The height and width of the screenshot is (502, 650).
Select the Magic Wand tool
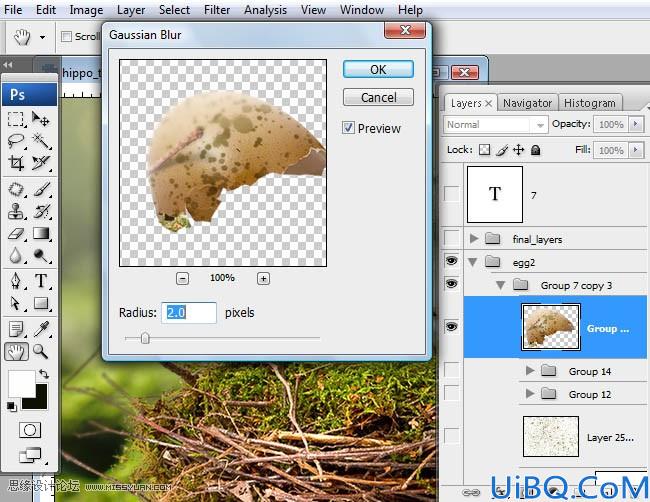41,141
